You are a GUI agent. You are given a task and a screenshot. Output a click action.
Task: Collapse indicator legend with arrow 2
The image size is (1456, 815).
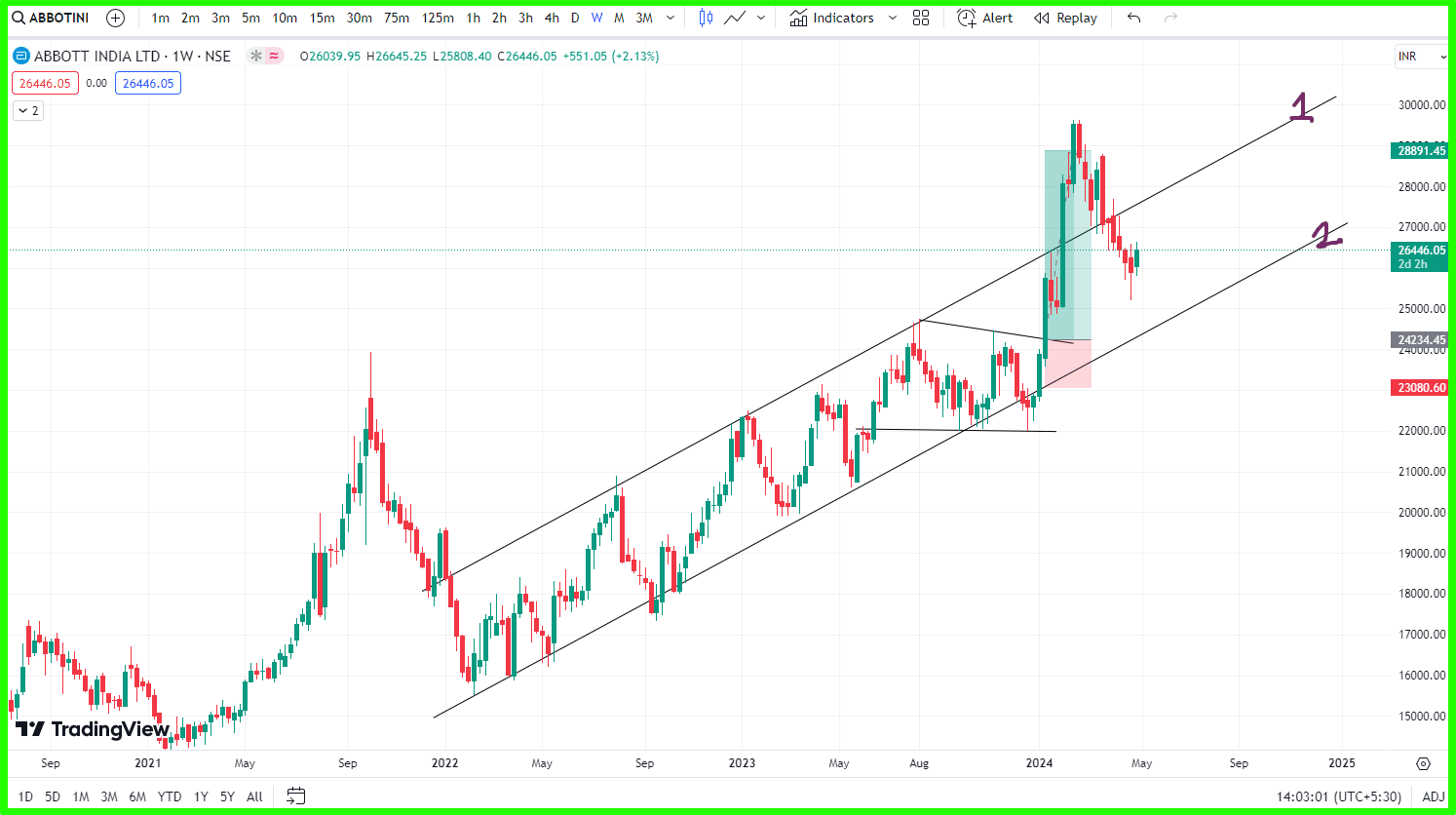[28, 111]
